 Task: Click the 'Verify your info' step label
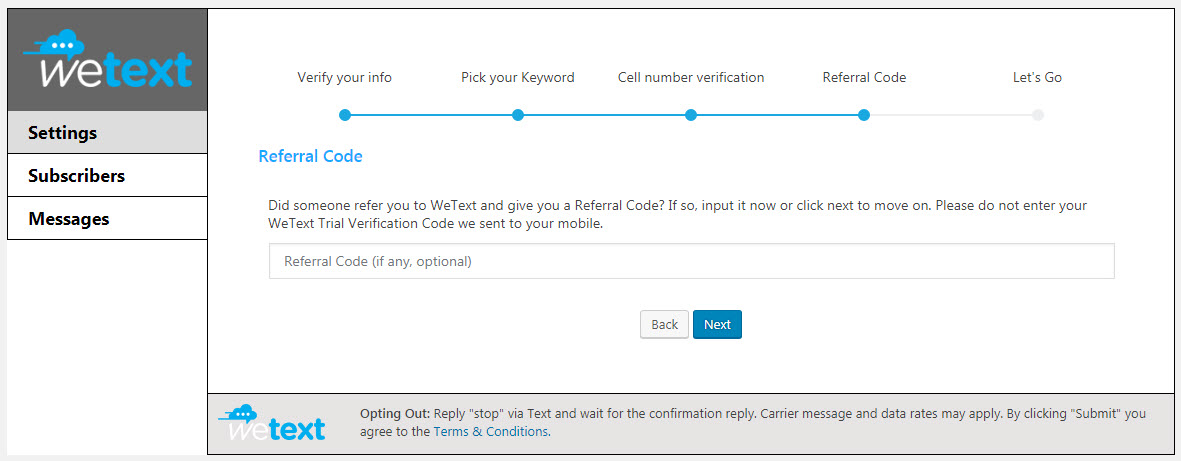[x=345, y=78]
